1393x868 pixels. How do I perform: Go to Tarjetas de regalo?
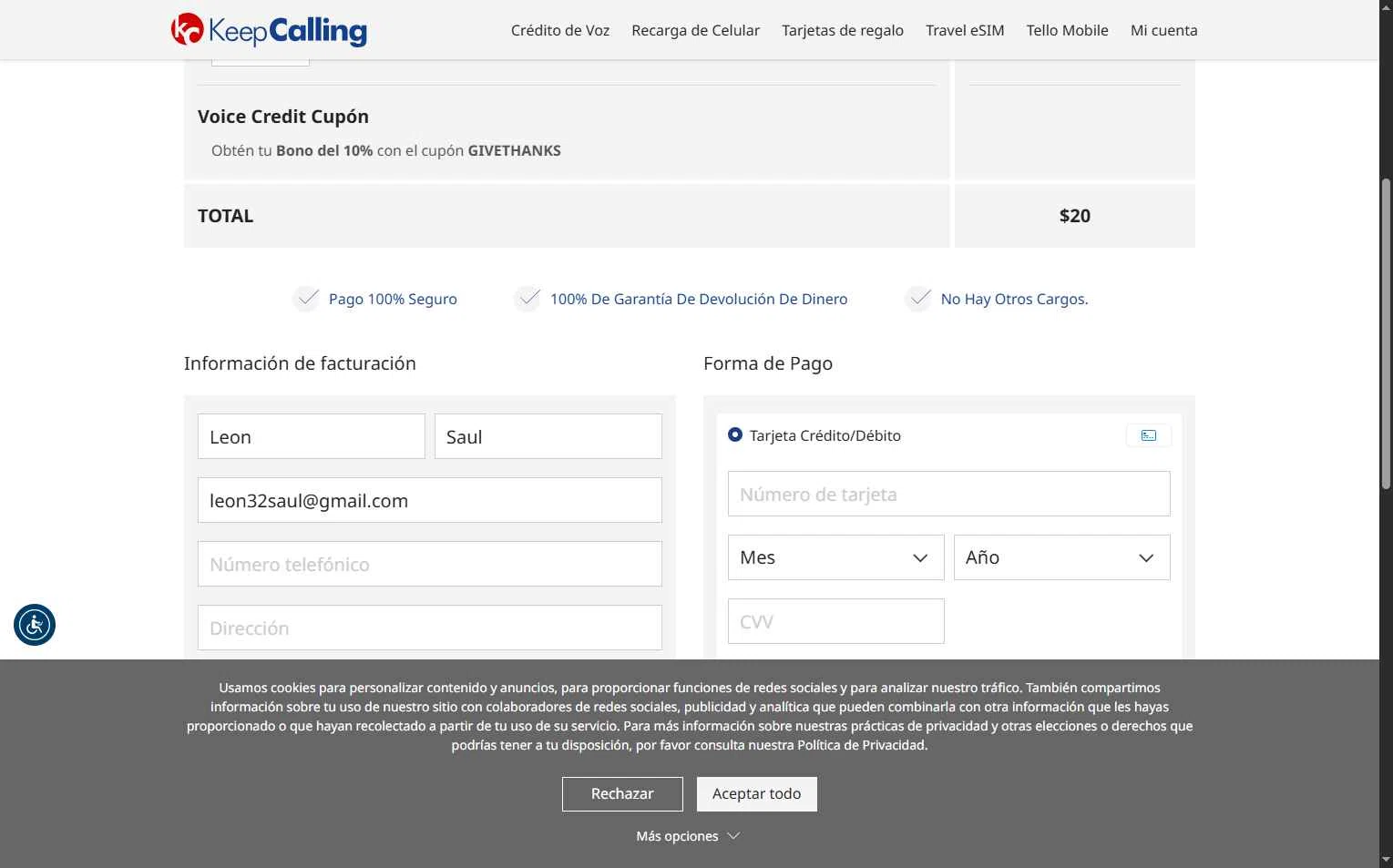pos(843,30)
